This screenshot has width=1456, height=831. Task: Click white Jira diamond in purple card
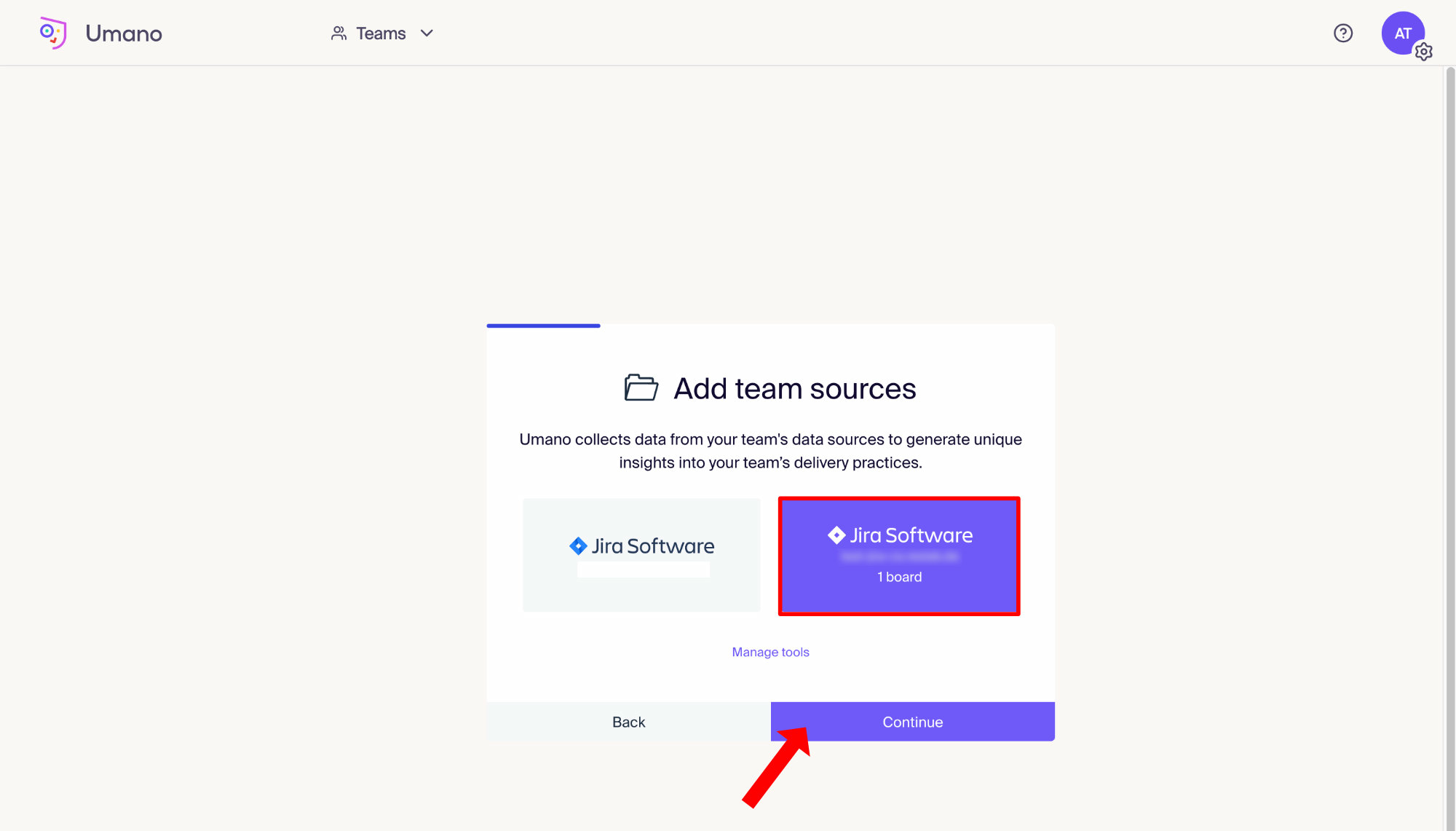(836, 535)
